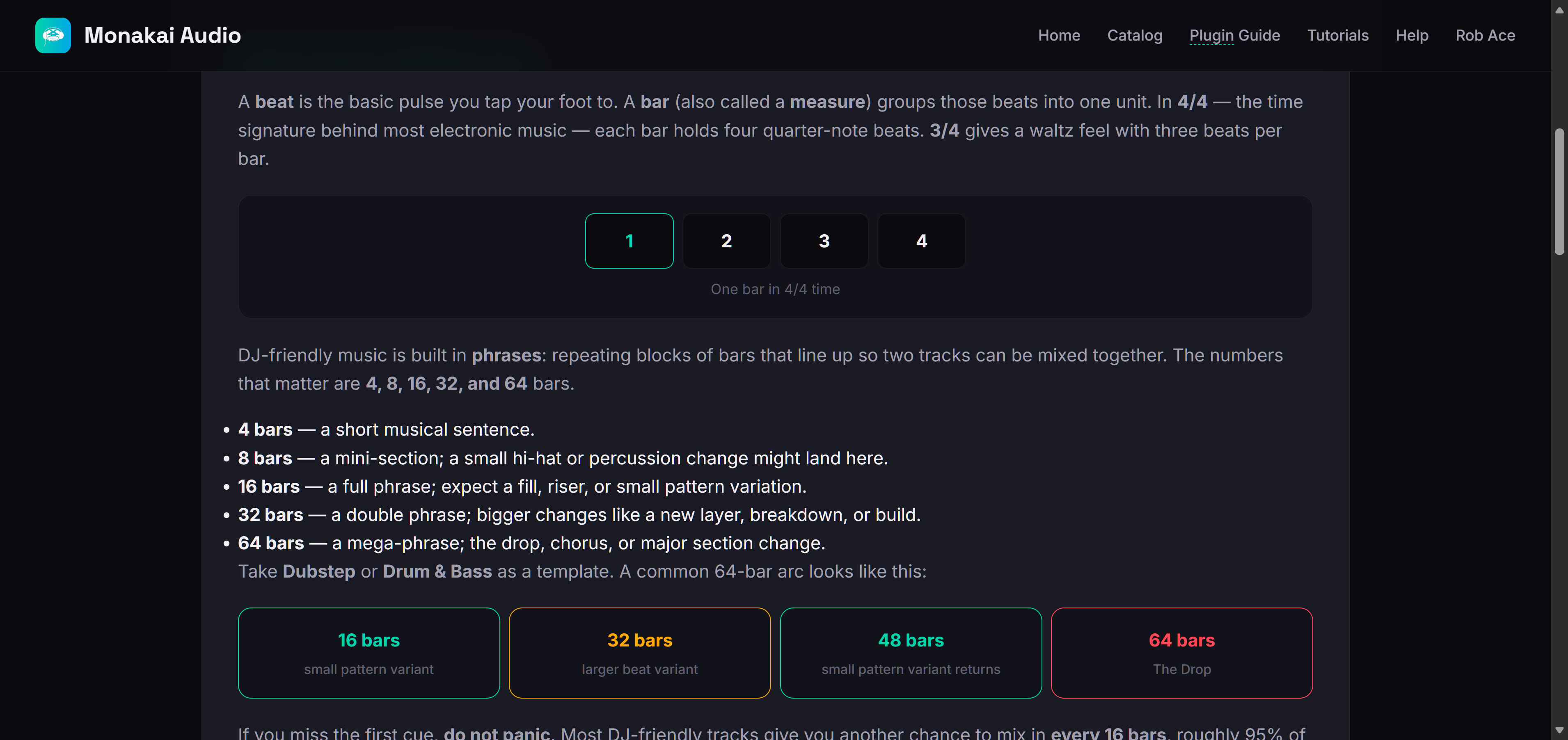Click the scrollbar up arrow
1568x740 pixels.
coord(1559,9)
